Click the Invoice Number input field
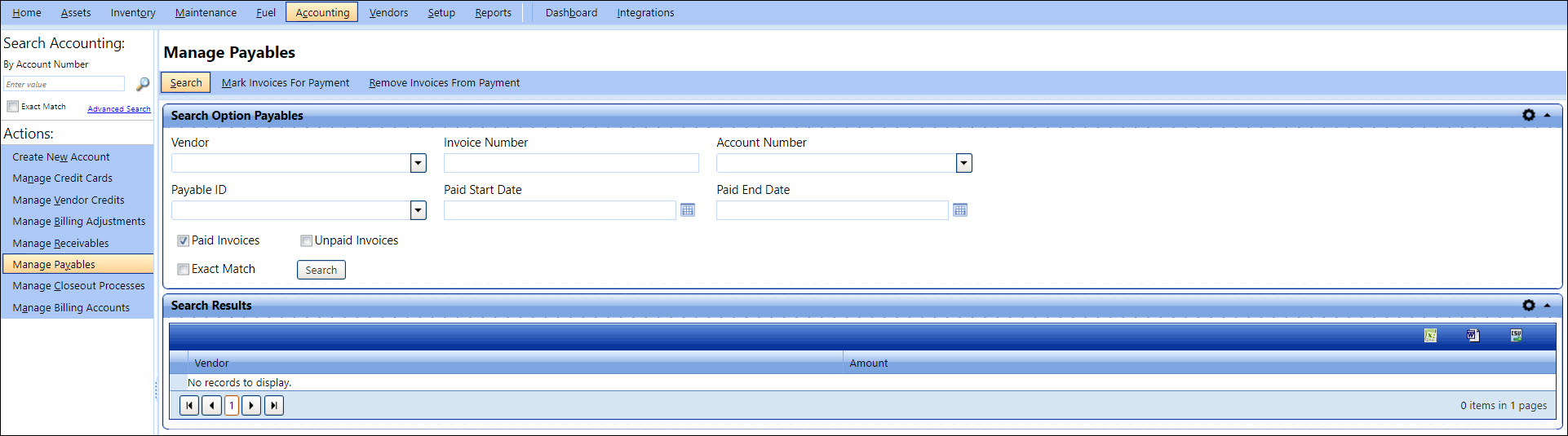Viewport: 1568px width, 436px height. [x=571, y=163]
